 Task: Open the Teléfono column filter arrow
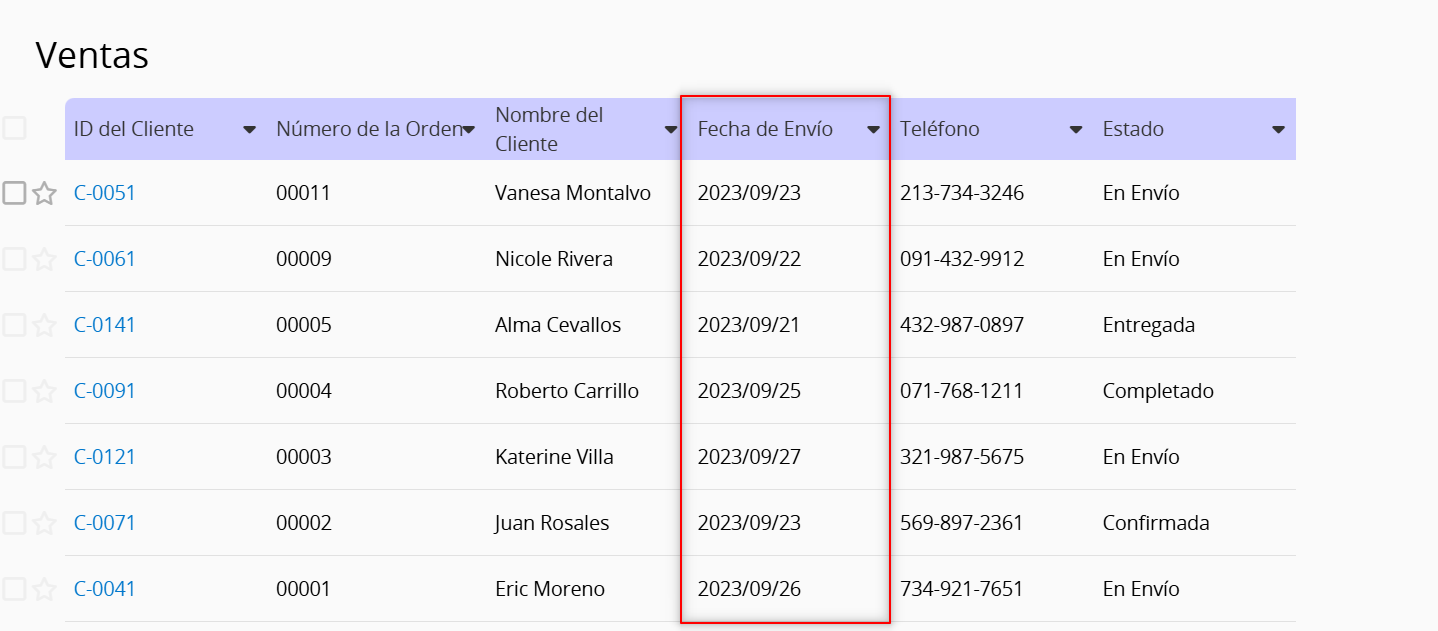1076,130
